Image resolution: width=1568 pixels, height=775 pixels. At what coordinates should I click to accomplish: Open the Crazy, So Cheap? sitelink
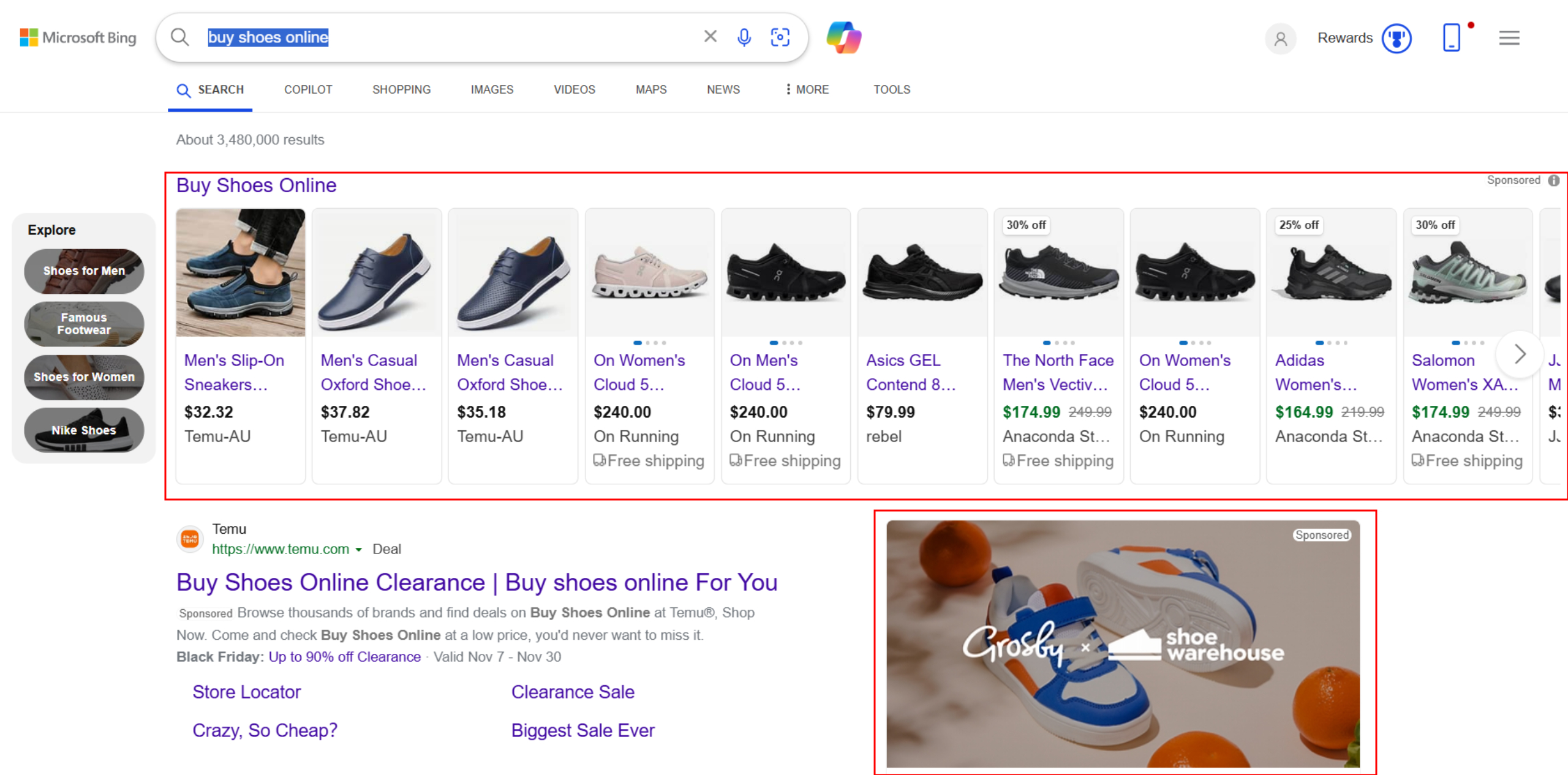pos(265,730)
